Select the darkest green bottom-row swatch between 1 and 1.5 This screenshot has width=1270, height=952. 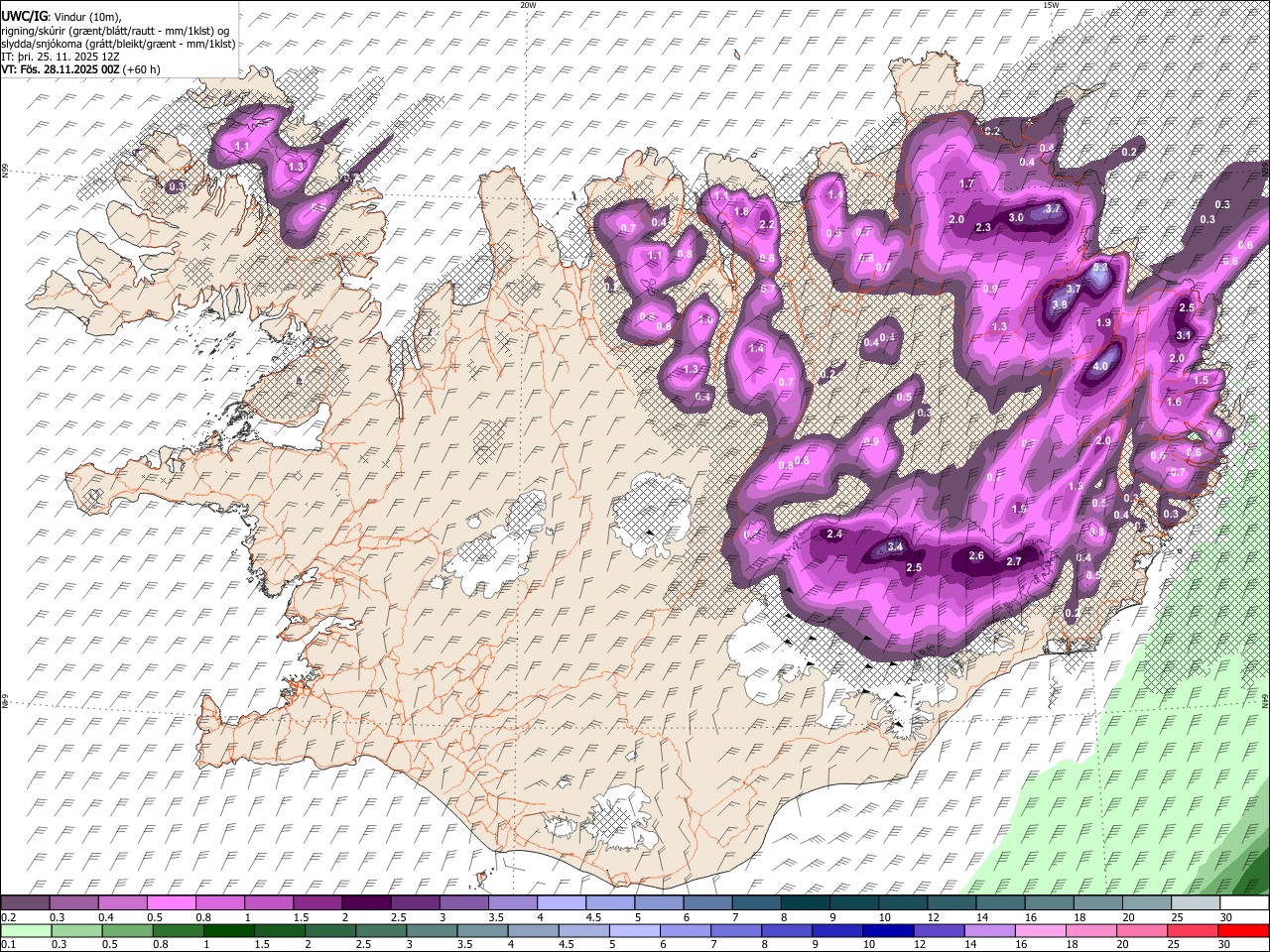point(229,931)
